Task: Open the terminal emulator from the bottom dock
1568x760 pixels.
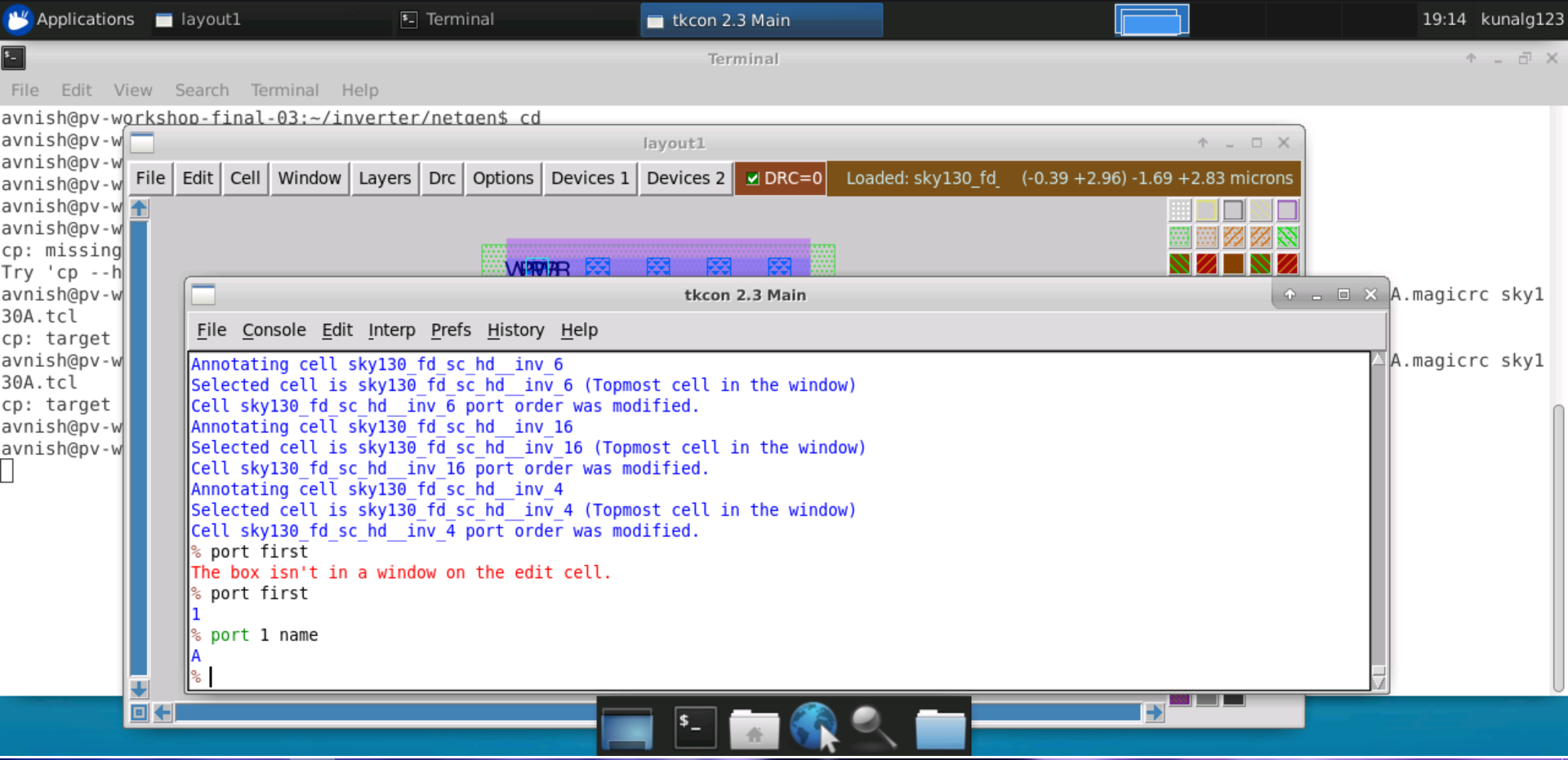Action: 694,727
